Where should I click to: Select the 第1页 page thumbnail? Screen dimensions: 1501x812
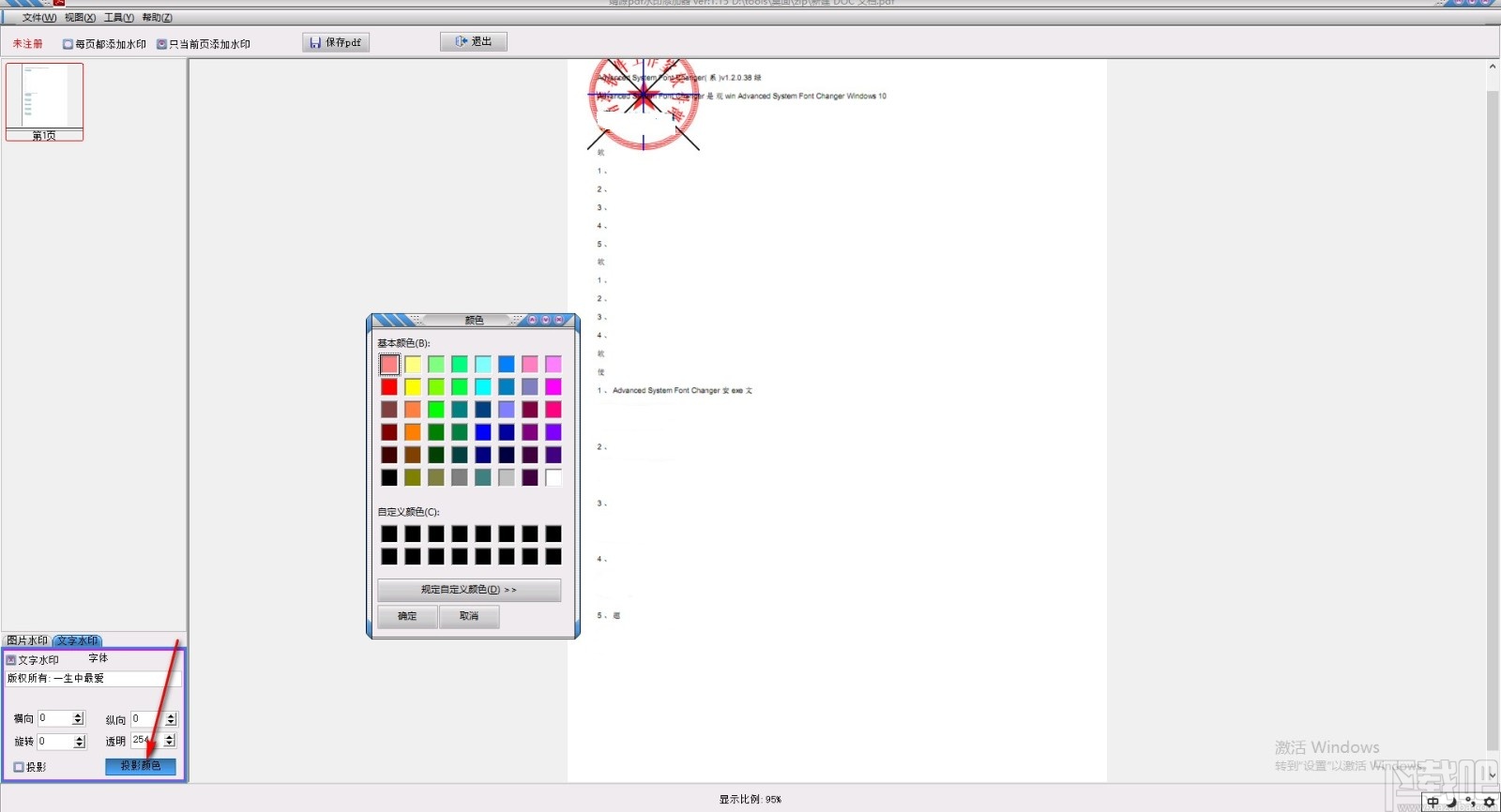(44, 102)
